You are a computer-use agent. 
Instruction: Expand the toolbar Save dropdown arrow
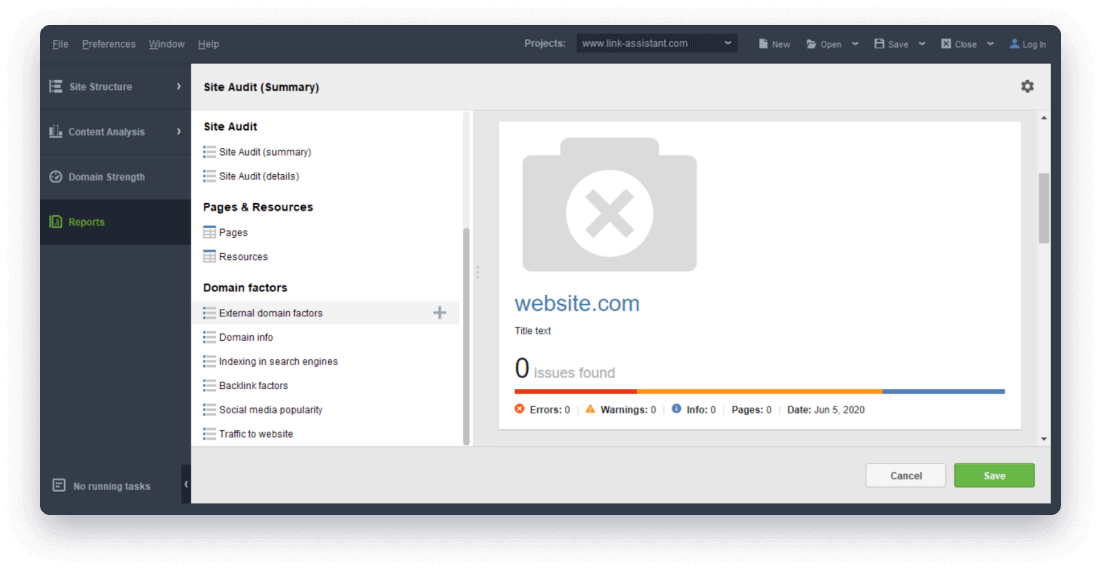pos(922,44)
